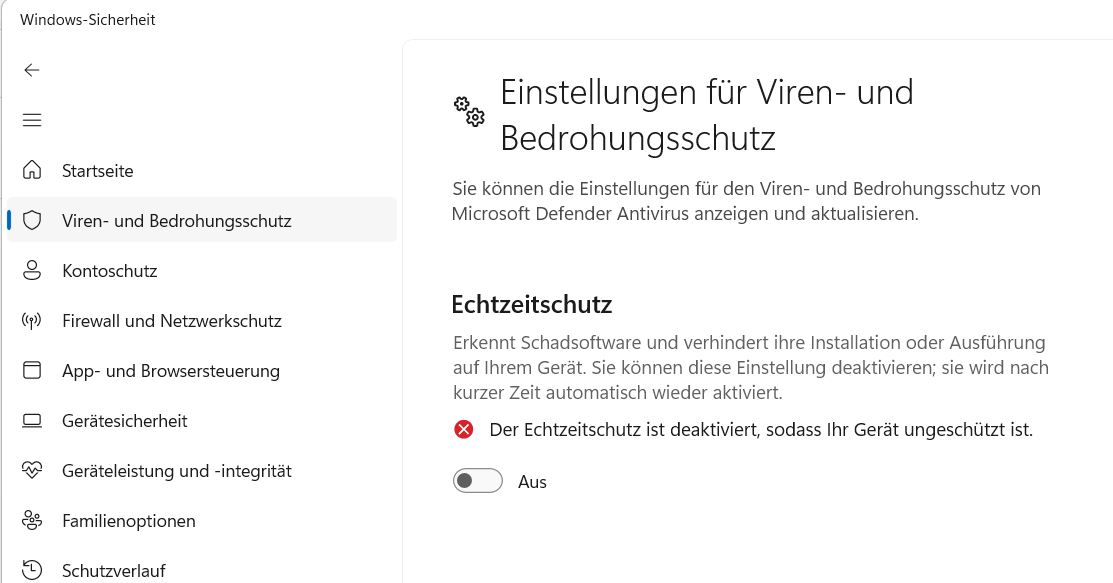Viewport: 1113px width, 583px height.
Task: Select Viren- und Bedrohungsschutz menu item
Action: [x=176, y=221]
